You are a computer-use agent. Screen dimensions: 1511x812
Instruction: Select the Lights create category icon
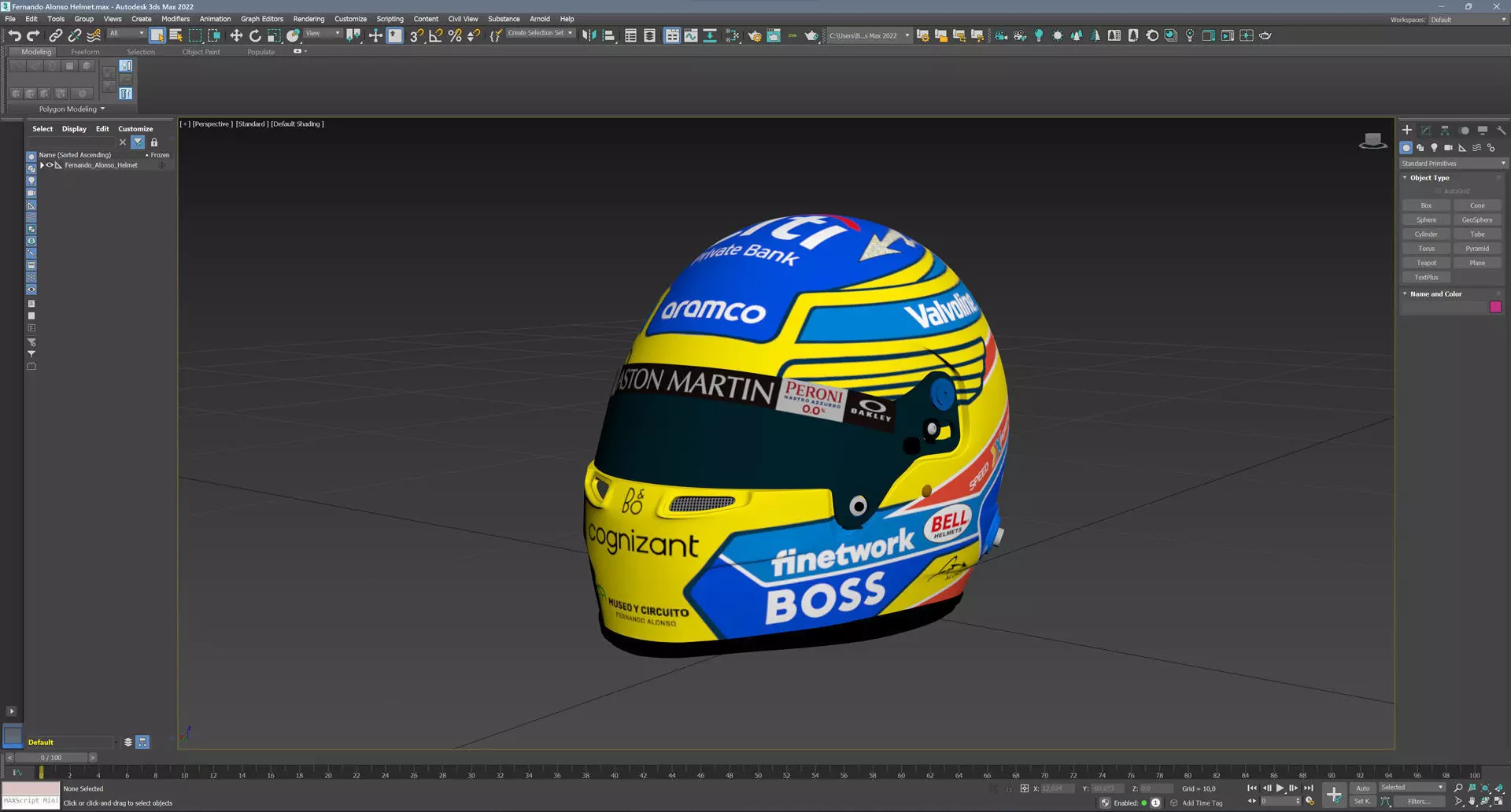tap(1434, 148)
